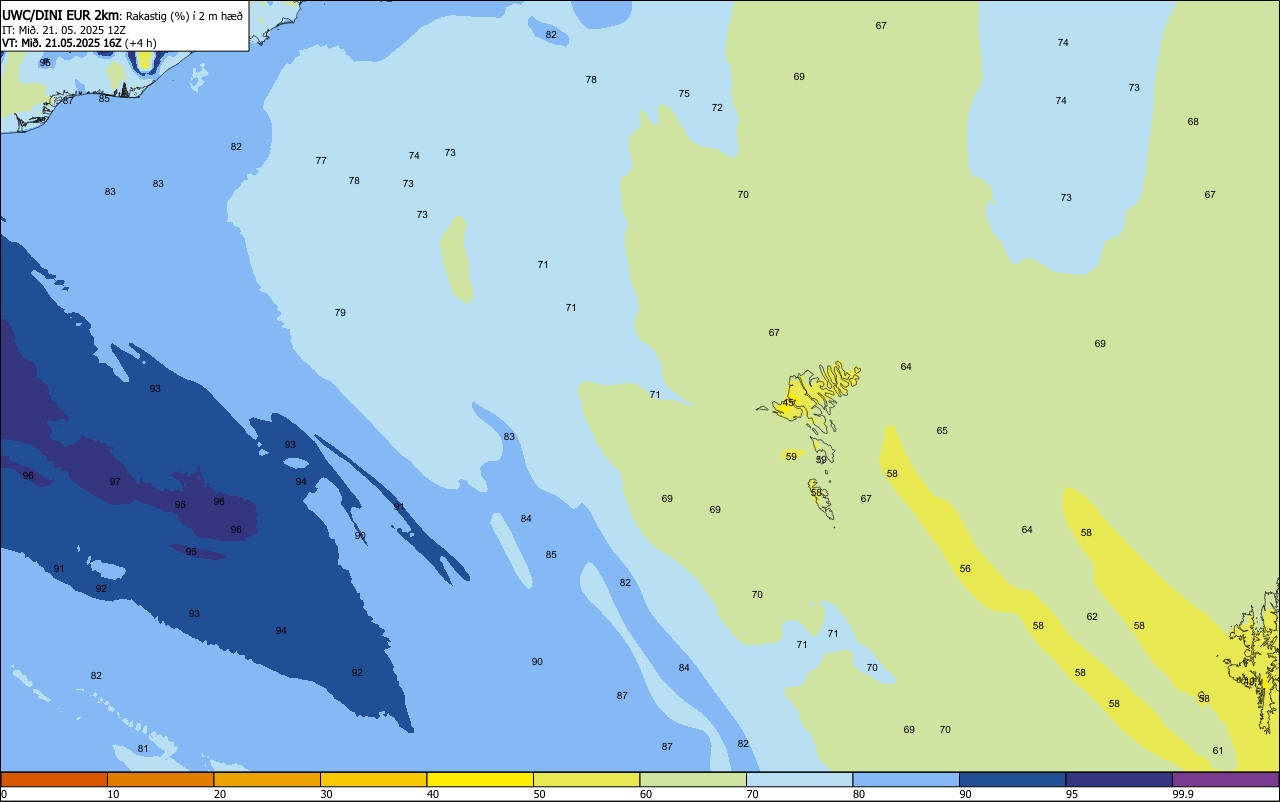Select the 20–30 legend color segment
This screenshot has width=1280, height=802.
(x=267, y=779)
